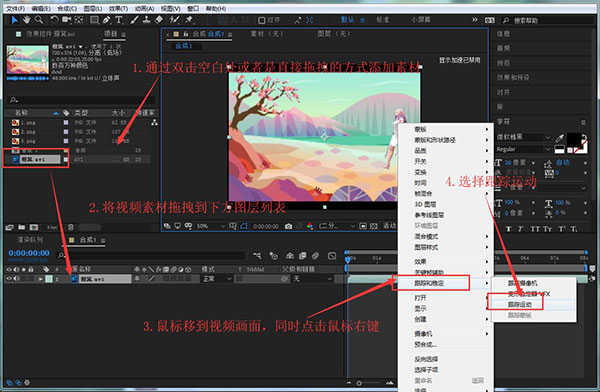This screenshot has width=600, height=392.
Task: Click the teal label color swatch of layer 1
Action: (x=49, y=279)
